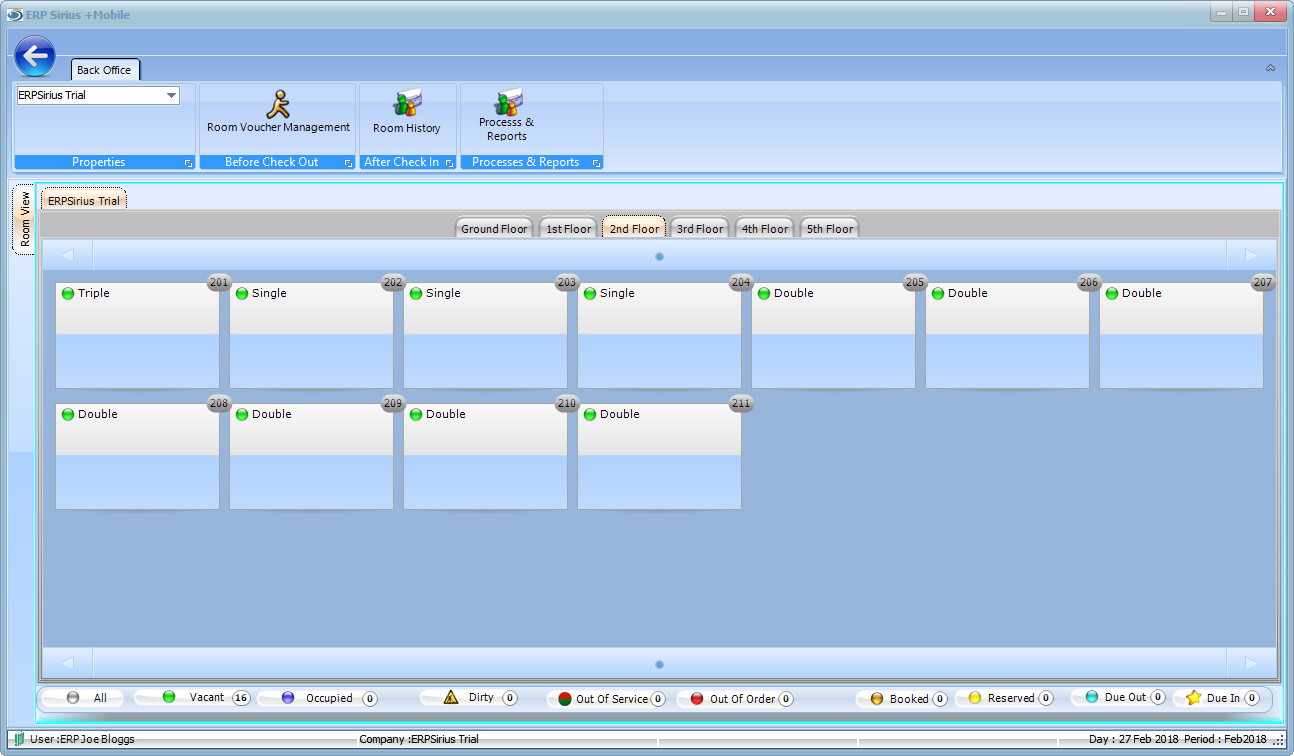The width and height of the screenshot is (1294, 756).
Task: Click the Due In star icon
Action: (x=1193, y=698)
